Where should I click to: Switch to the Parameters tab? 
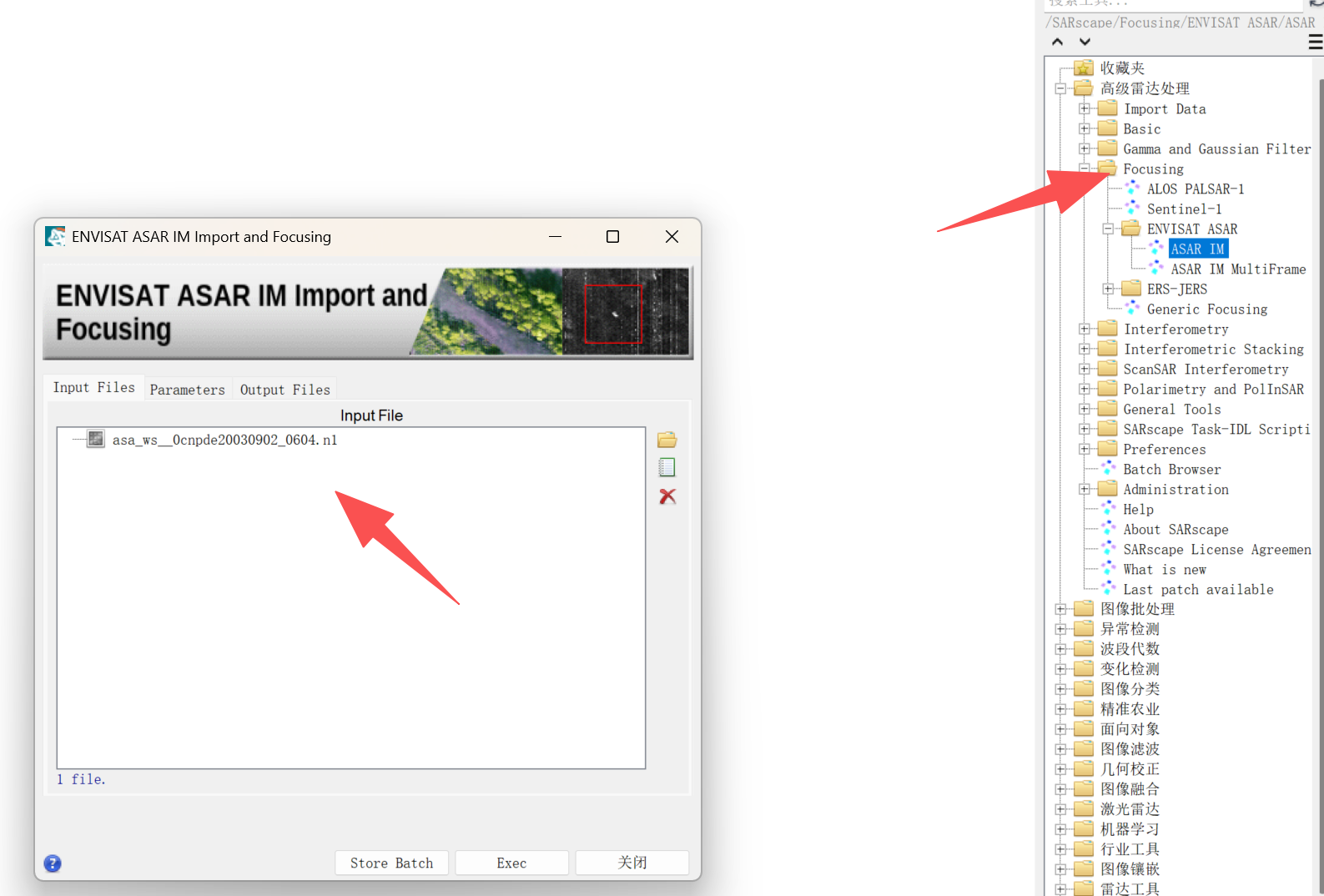tap(188, 390)
